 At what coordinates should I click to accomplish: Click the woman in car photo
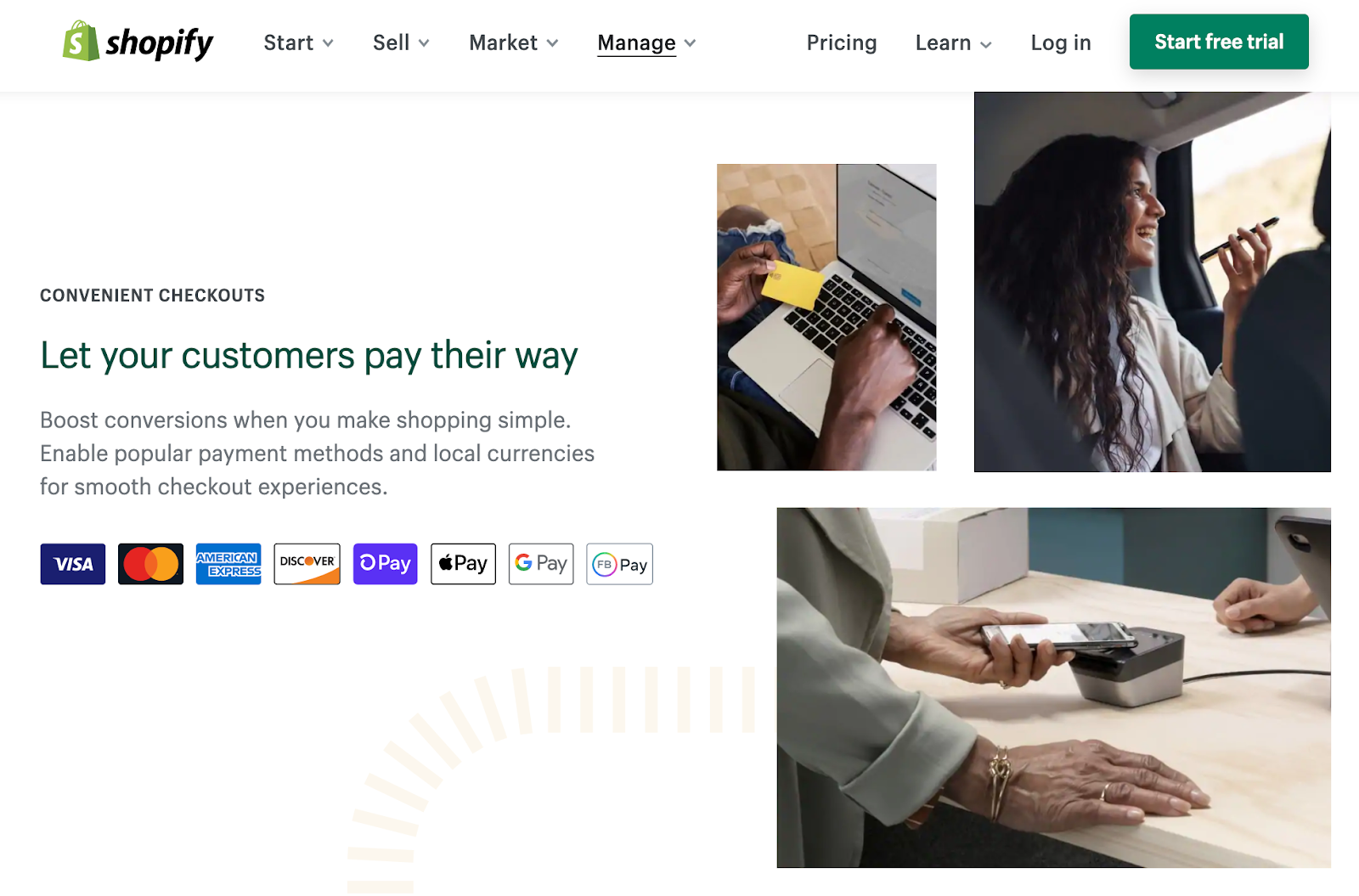point(1152,282)
